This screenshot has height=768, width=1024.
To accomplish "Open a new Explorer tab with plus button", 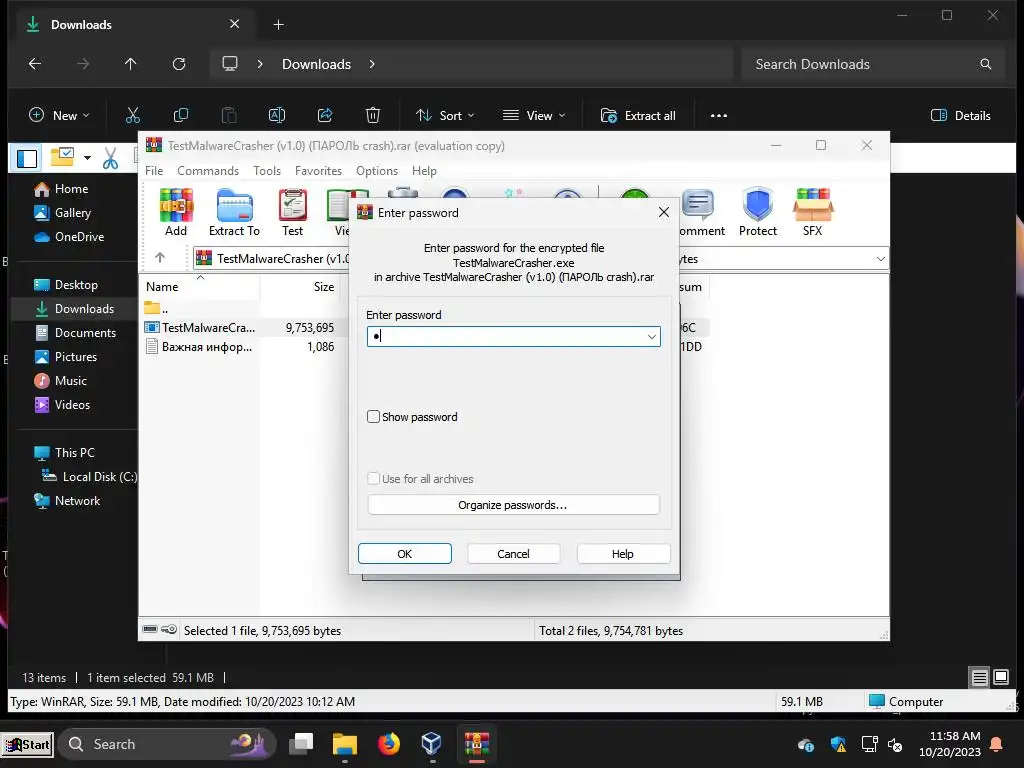I will [x=279, y=24].
